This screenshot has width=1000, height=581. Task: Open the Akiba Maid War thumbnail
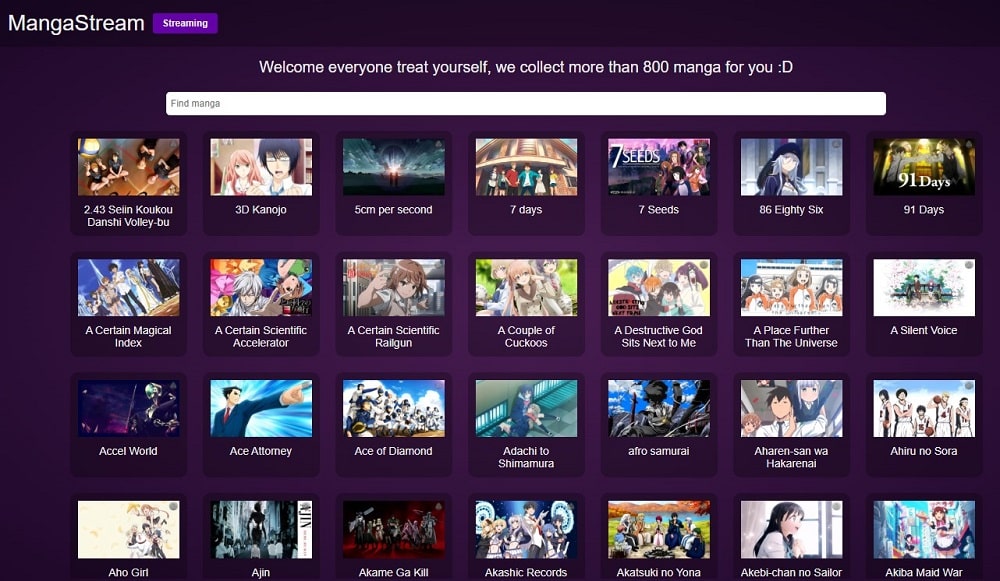tap(924, 529)
